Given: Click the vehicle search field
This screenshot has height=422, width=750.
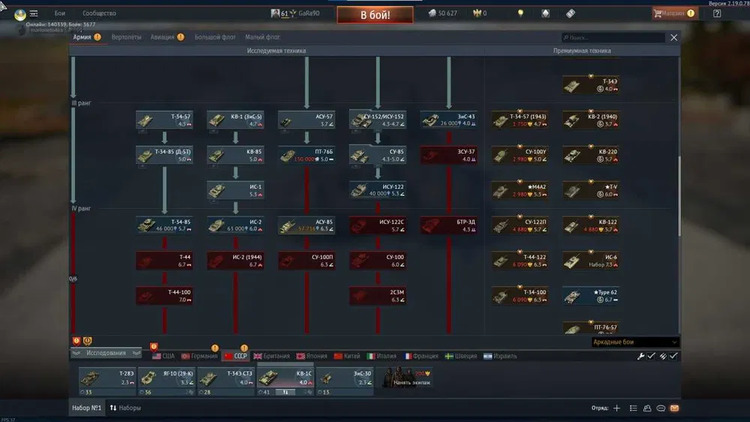Looking at the screenshot, I should tap(613, 37).
